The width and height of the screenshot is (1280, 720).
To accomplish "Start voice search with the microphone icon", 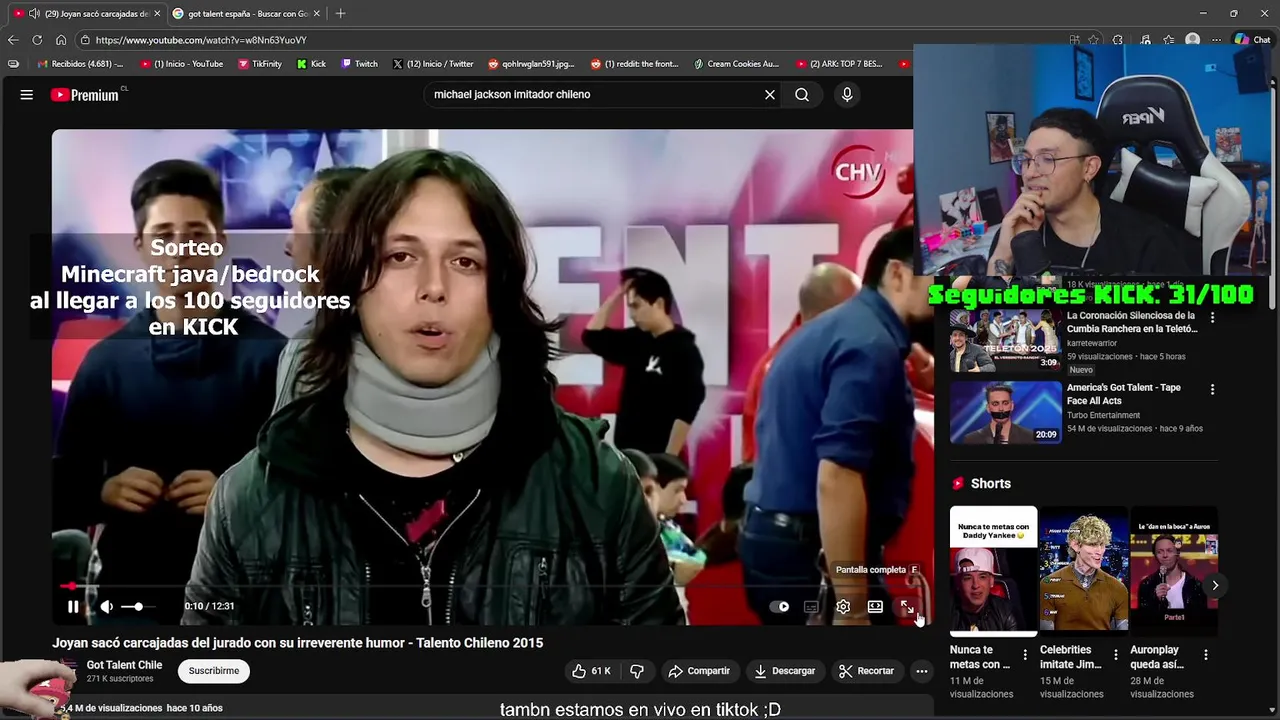I will tap(847, 94).
